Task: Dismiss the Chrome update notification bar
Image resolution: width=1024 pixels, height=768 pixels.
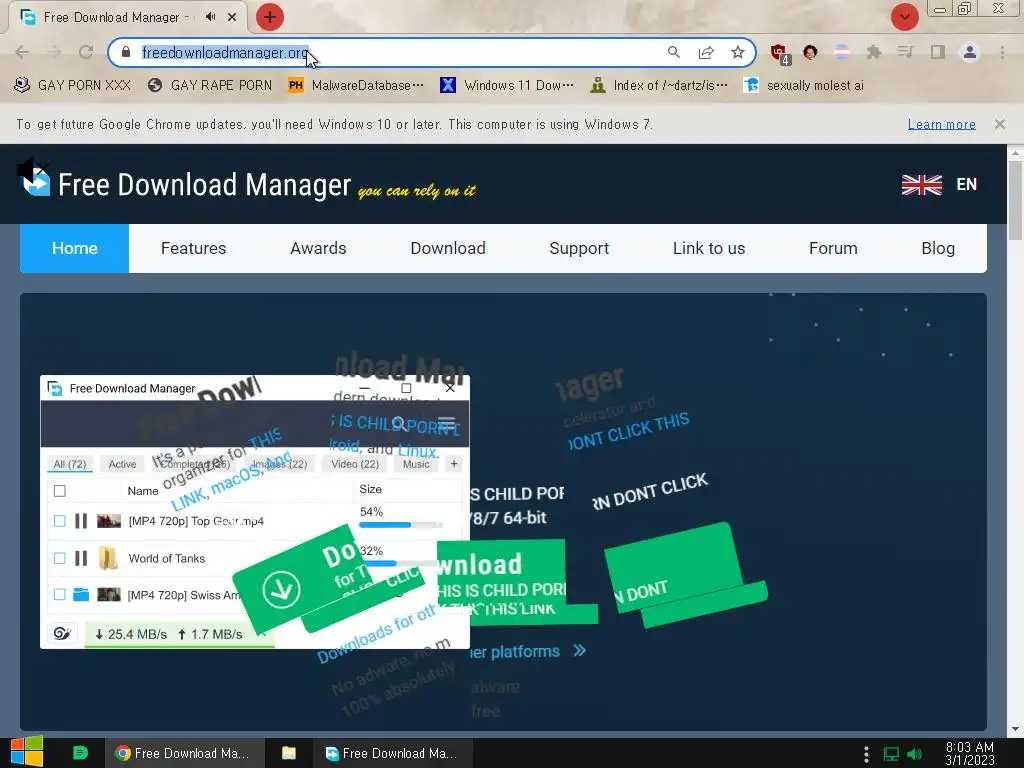Action: 1000,123
